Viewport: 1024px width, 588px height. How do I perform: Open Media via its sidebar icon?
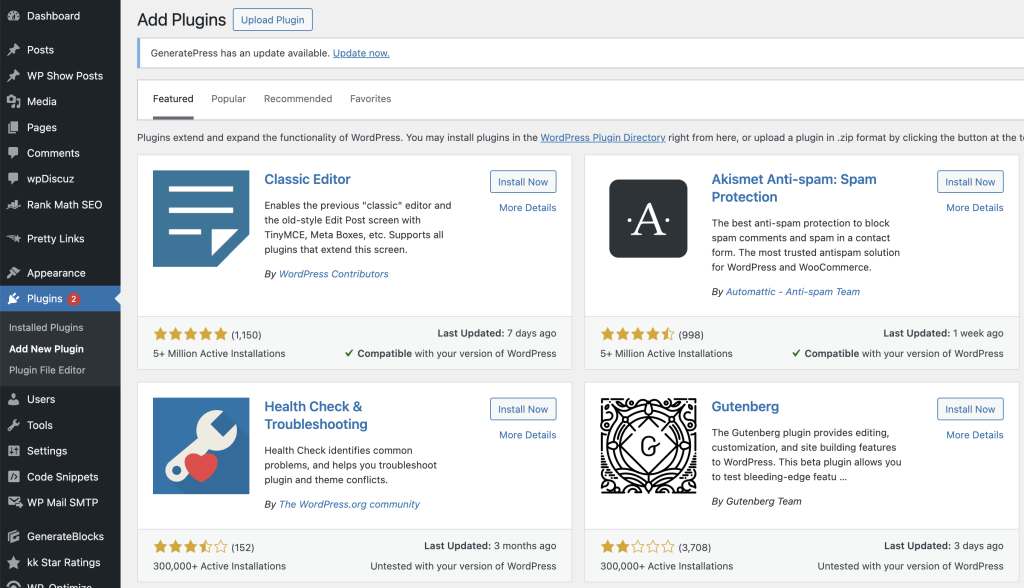click(x=13, y=102)
